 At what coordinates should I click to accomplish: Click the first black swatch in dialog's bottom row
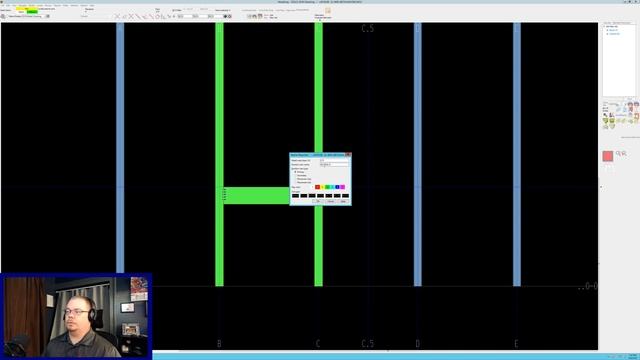pos(296,196)
